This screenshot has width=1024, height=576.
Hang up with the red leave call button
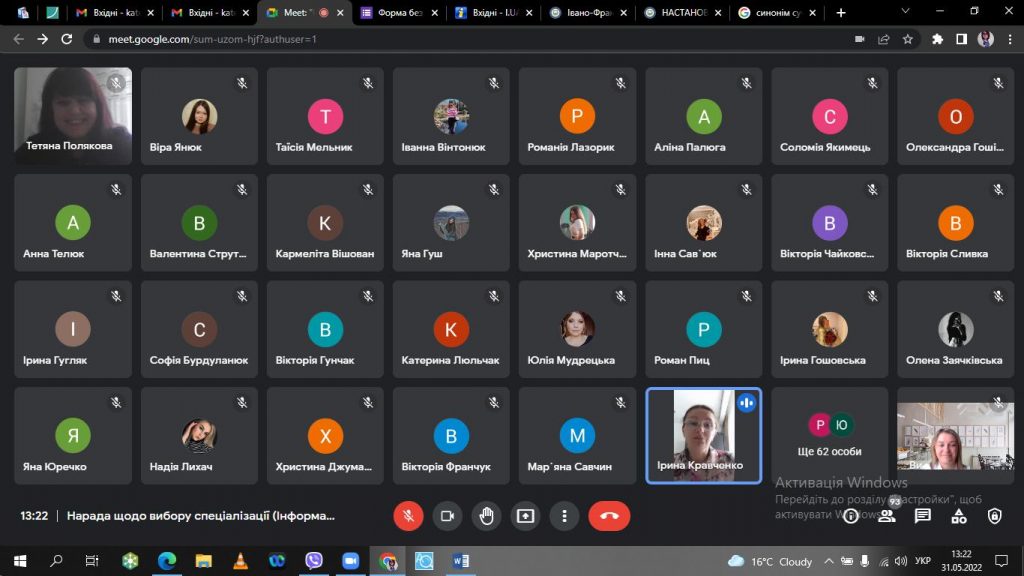point(609,516)
